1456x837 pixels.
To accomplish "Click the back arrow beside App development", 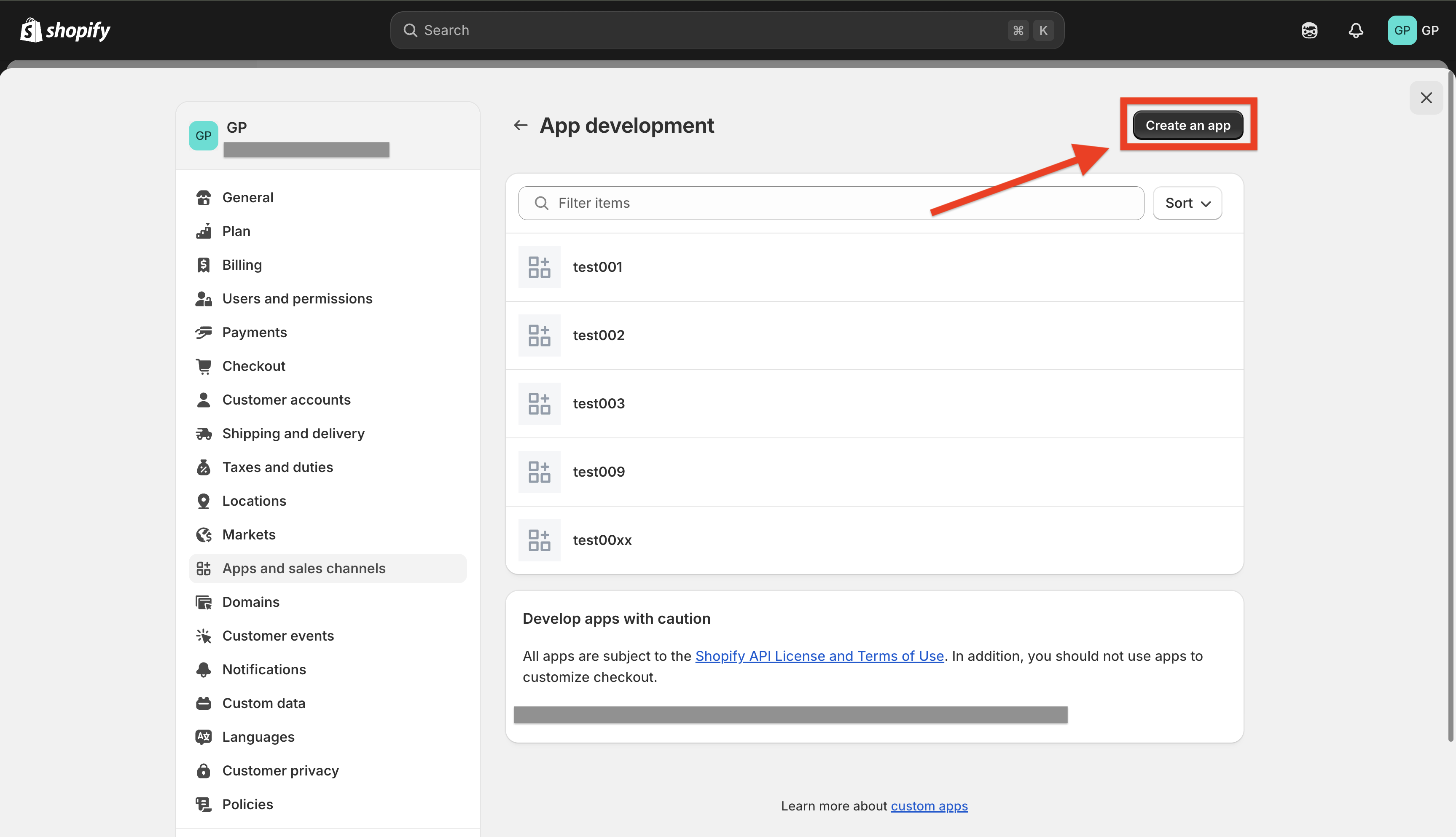I will tap(520, 125).
